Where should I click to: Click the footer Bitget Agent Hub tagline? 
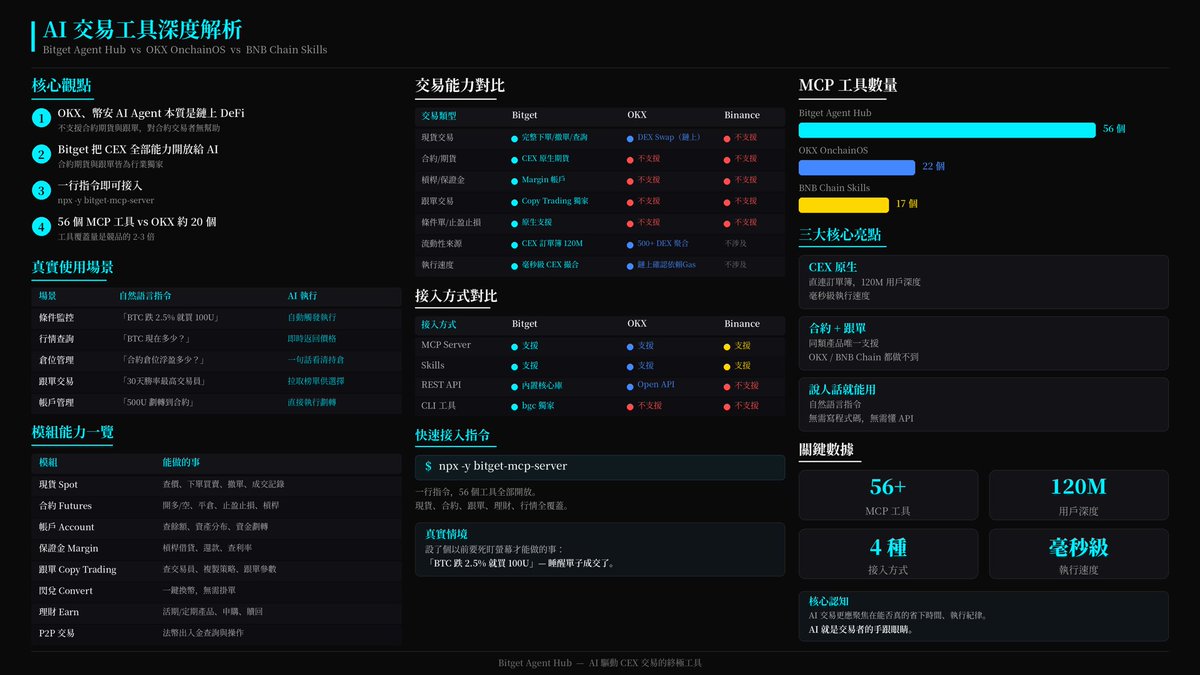point(600,663)
